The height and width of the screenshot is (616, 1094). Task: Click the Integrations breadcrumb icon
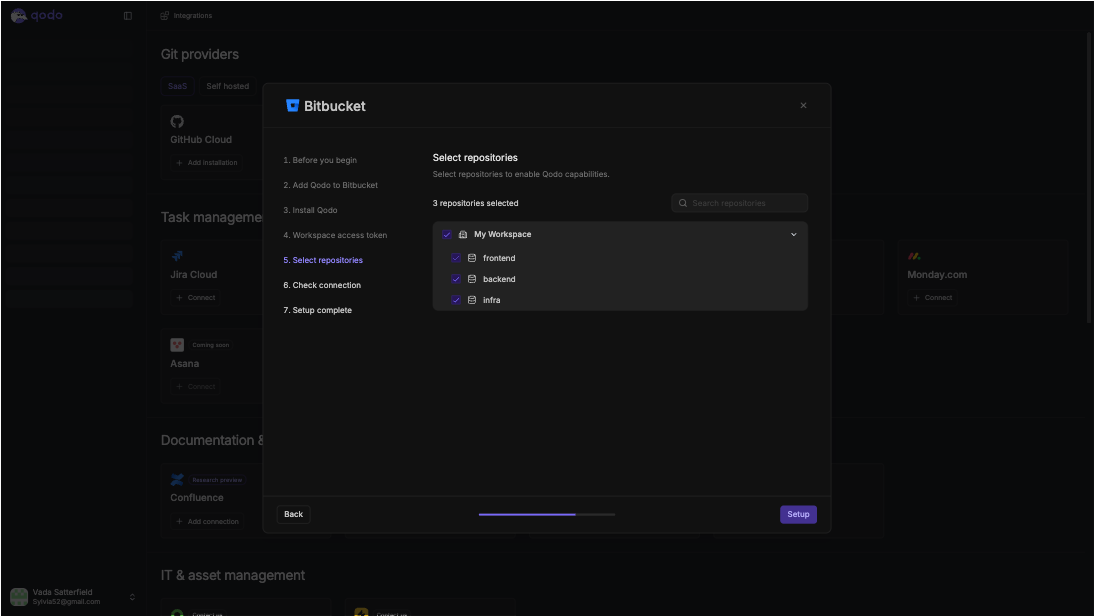coord(165,15)
